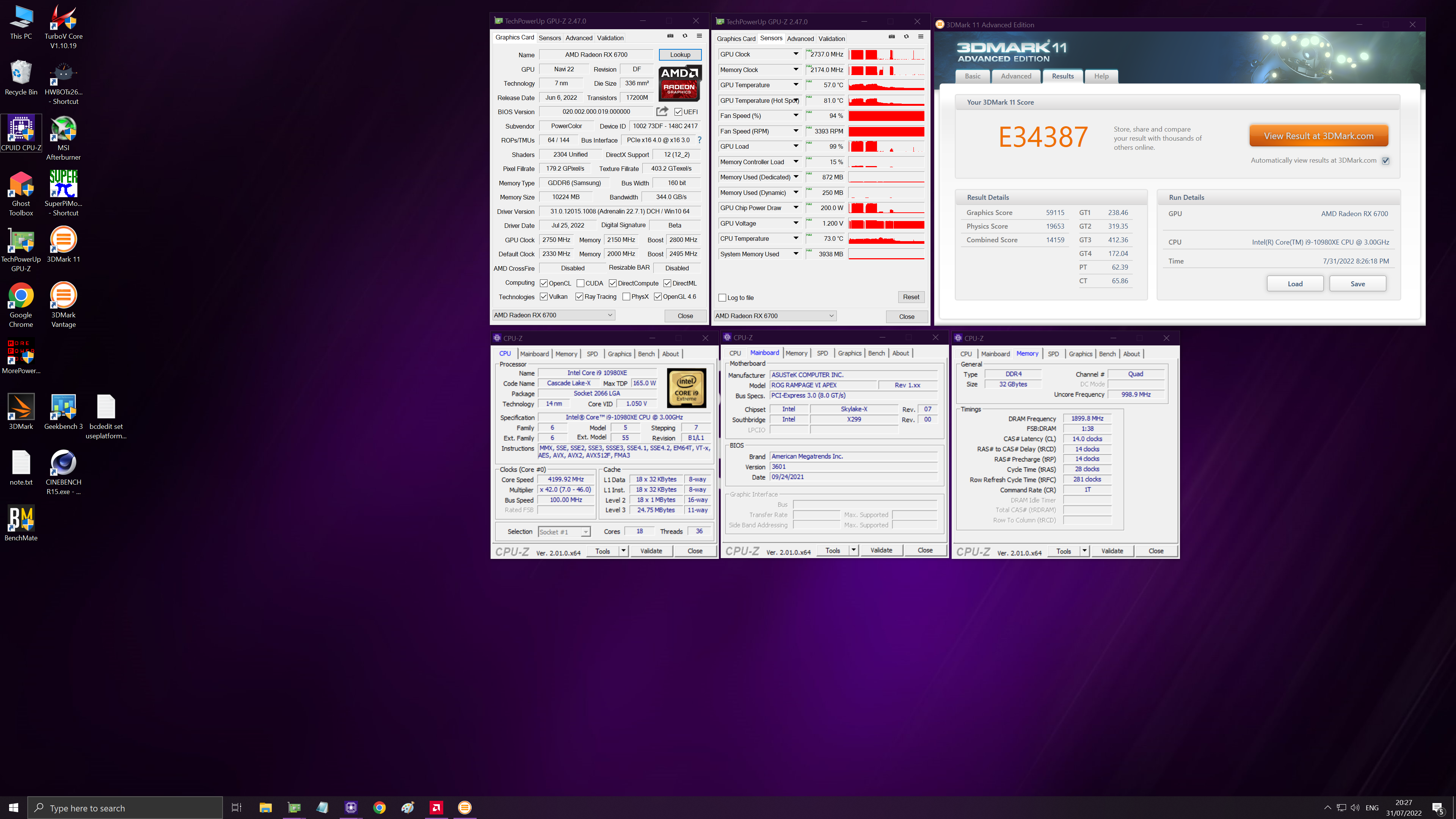Viewport: 1456px width, 819px height.
Task: Click refresh icon in left GPU-Z window
Action: (x=684, y=36)
